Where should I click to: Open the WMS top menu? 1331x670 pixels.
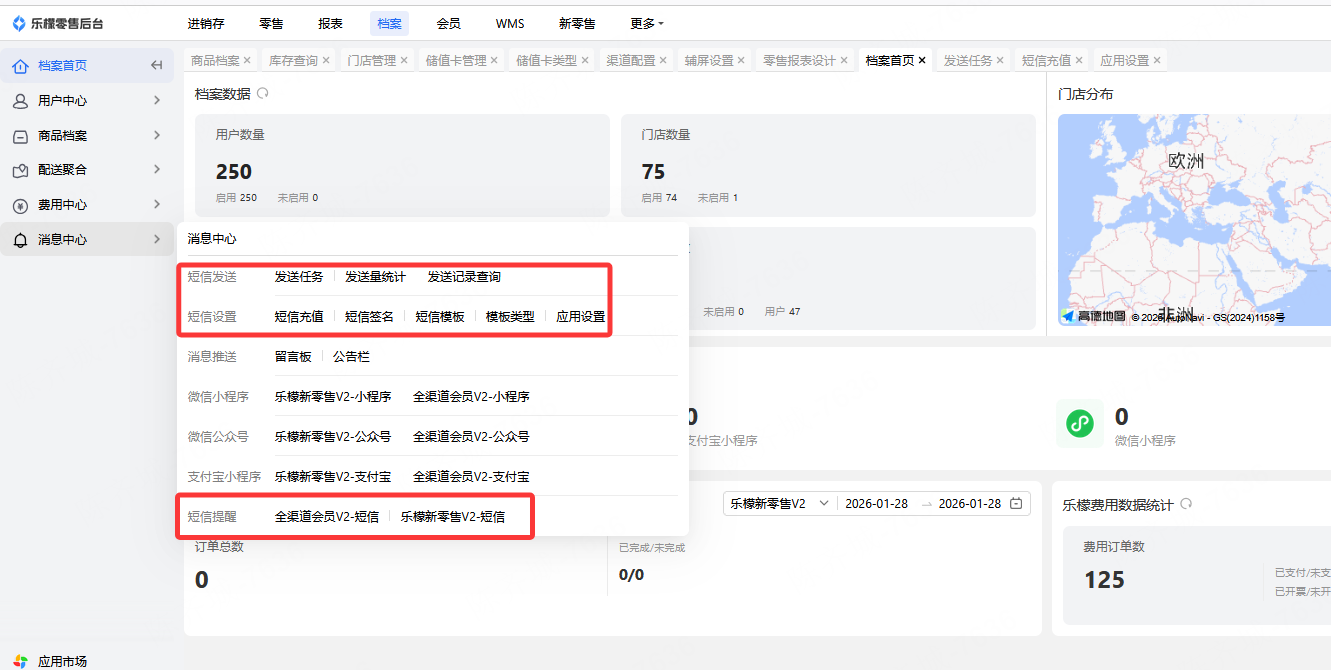(x=510, y=23)
